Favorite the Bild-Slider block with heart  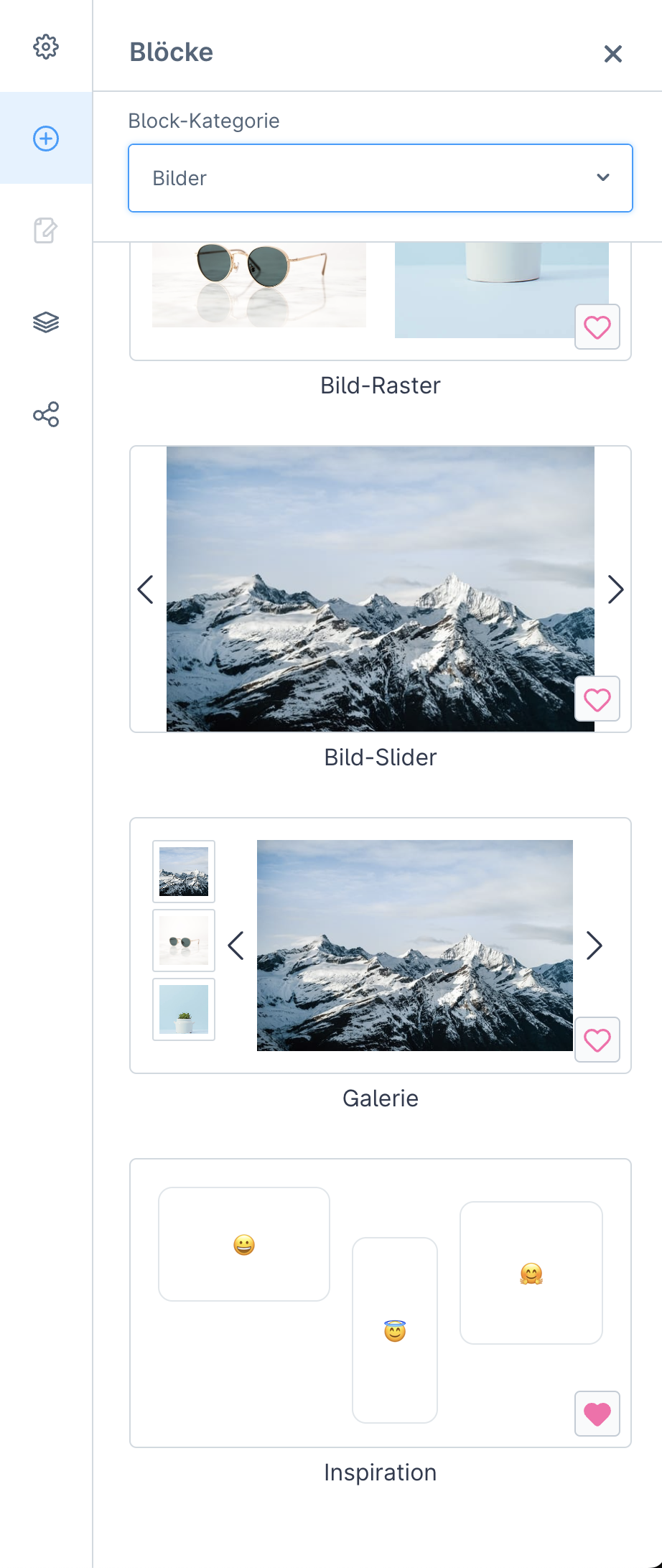click(597, 699)
